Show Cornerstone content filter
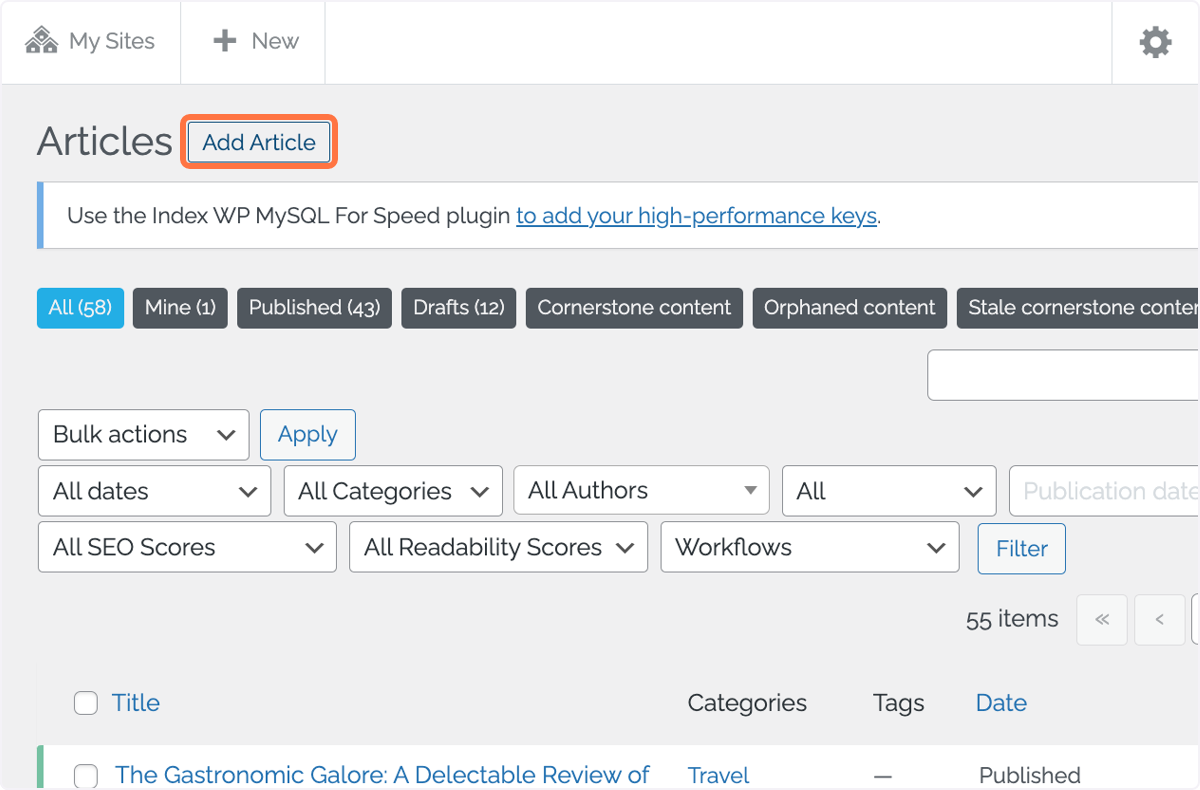 click(634, 308)
